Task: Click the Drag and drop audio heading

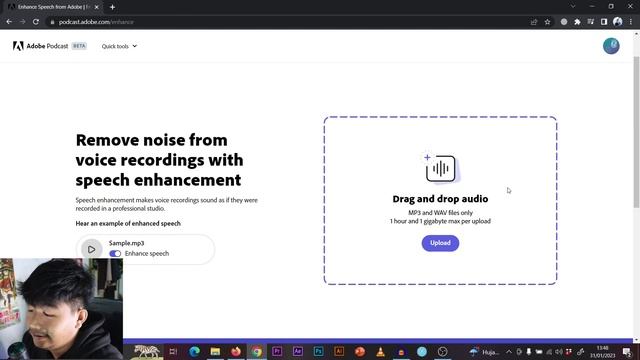Action: click(440, 199)
